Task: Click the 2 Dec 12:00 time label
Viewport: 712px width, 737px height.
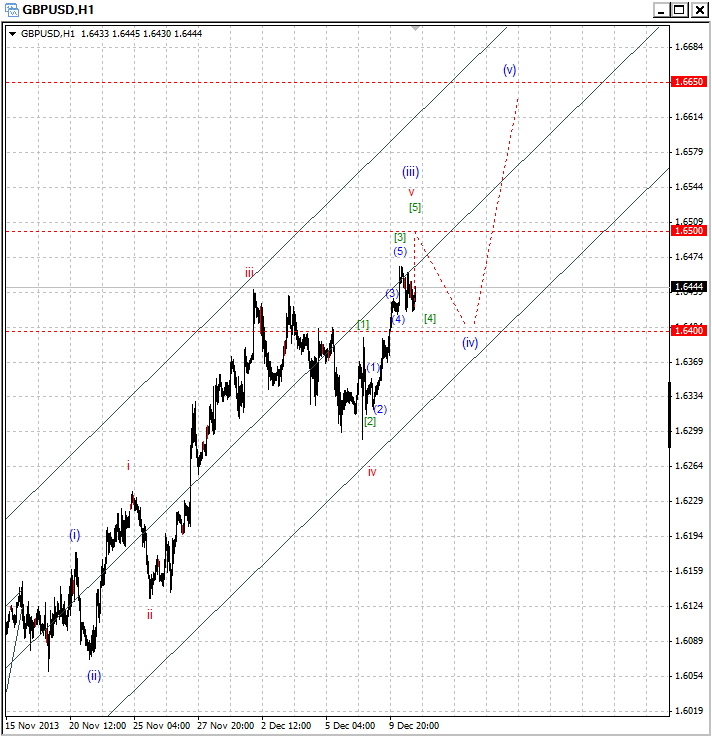Action: 286,726
